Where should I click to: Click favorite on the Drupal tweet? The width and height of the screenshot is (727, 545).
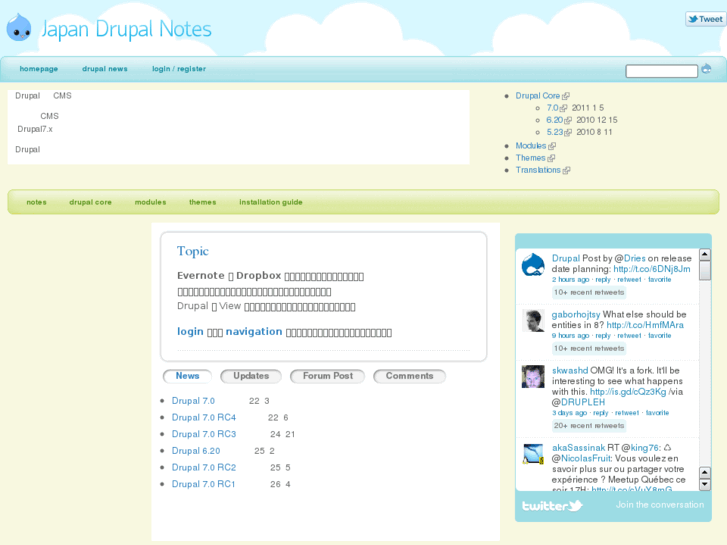click(x=660, y=280)
